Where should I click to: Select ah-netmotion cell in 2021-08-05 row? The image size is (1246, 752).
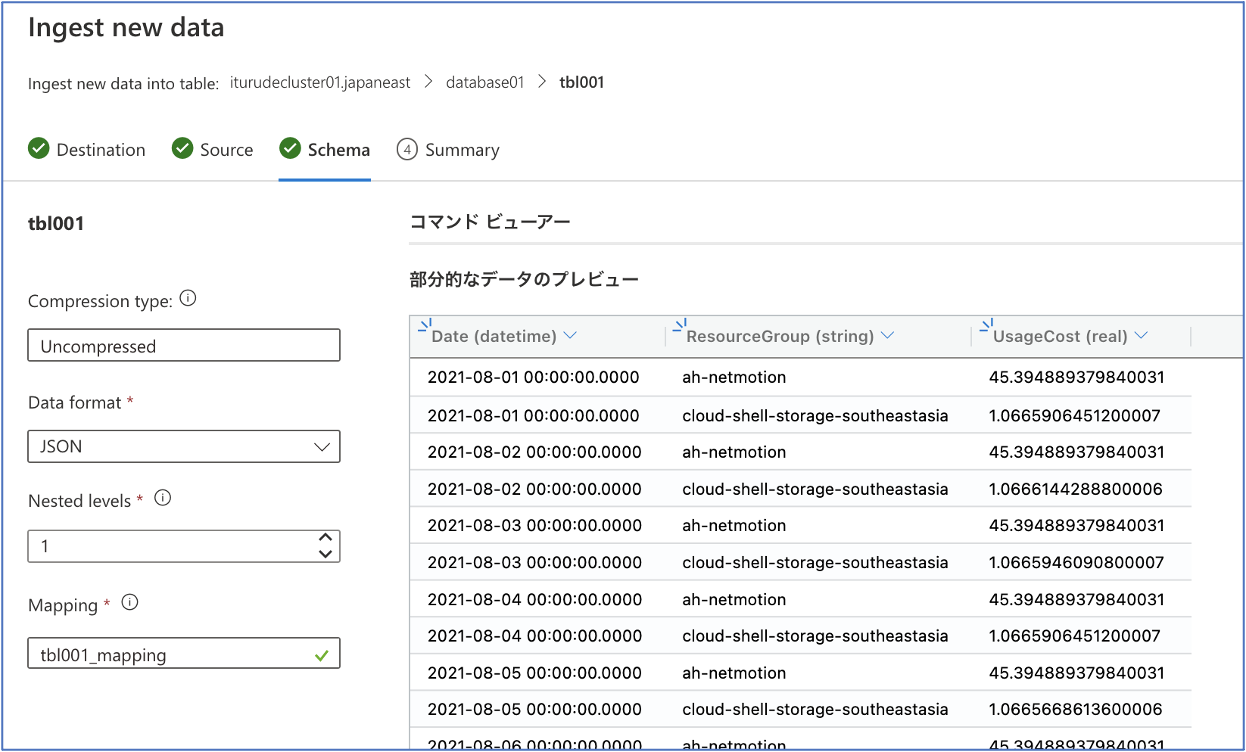click(x=734, y=673)
